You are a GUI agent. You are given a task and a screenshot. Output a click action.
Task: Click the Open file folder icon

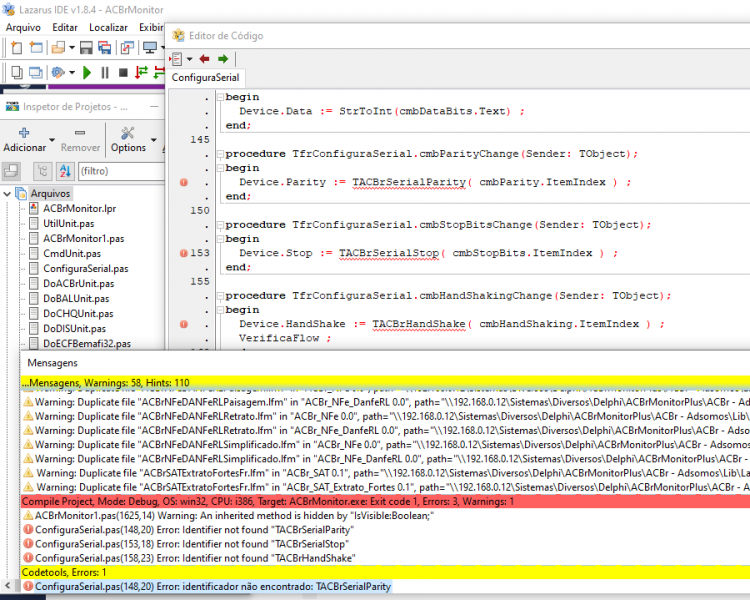click(58, 47)
